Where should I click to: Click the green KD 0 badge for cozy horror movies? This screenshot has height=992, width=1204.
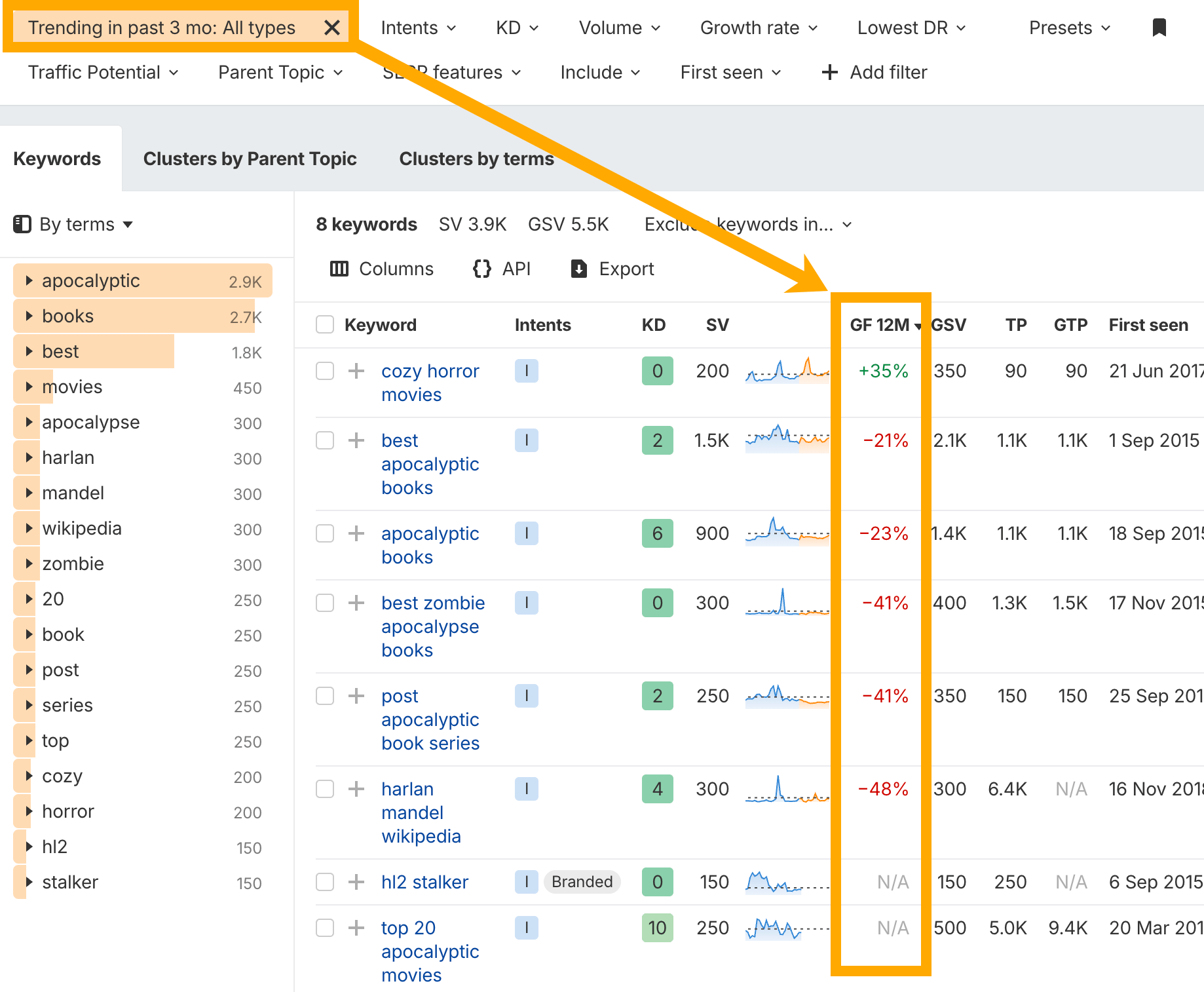coord(657,372)
